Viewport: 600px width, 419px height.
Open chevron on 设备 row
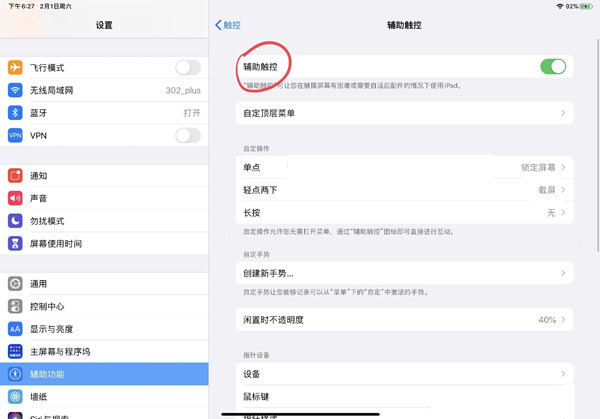(x=563, y=373)
